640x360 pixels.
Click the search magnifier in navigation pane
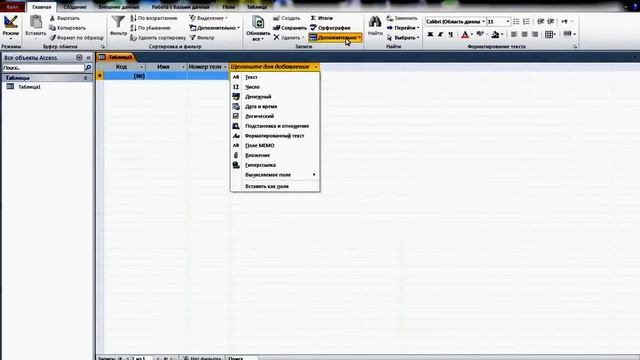click(88, 68)
